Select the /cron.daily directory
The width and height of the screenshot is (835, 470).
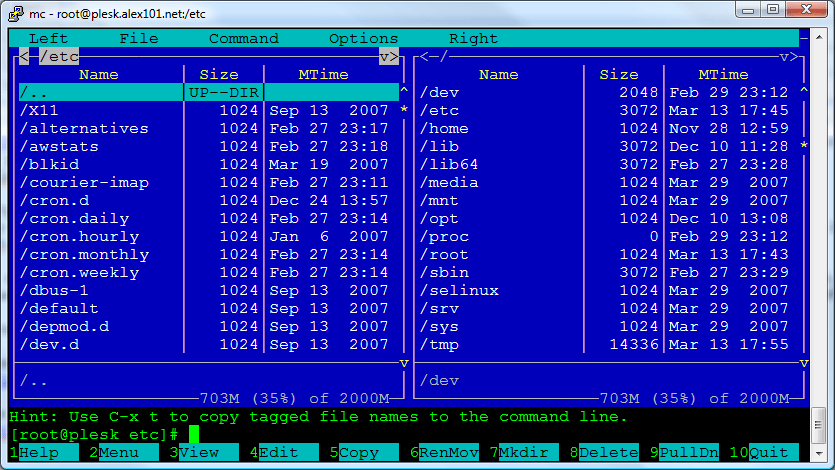[x=209, y=219]
